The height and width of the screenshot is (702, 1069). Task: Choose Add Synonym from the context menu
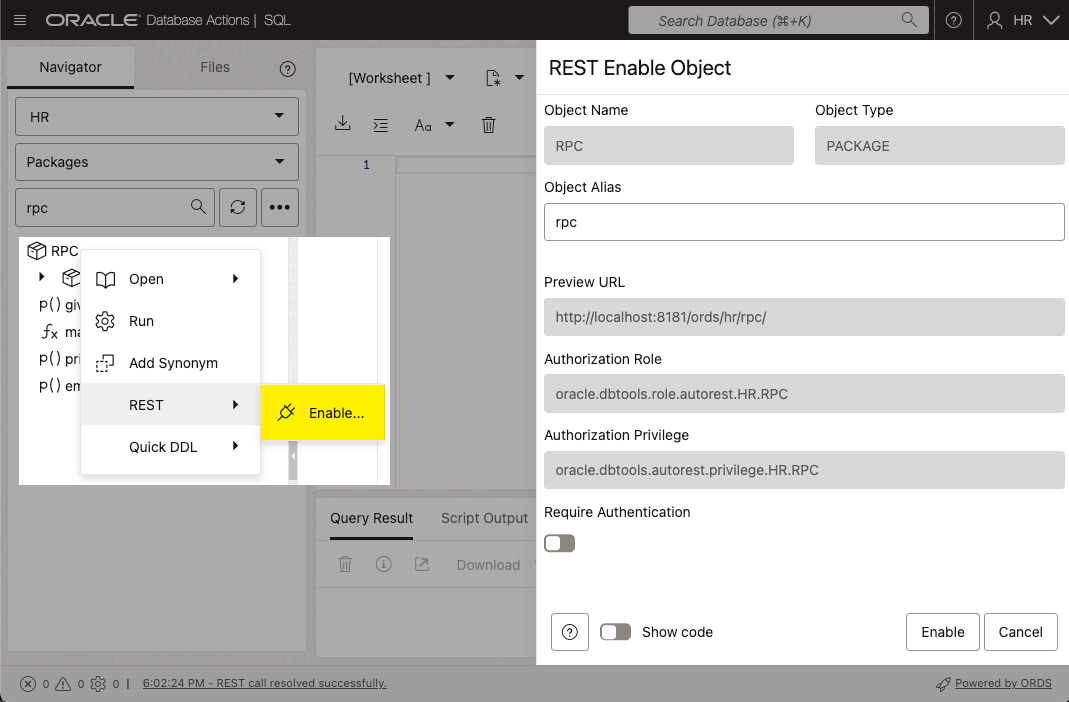pos(170,363)
